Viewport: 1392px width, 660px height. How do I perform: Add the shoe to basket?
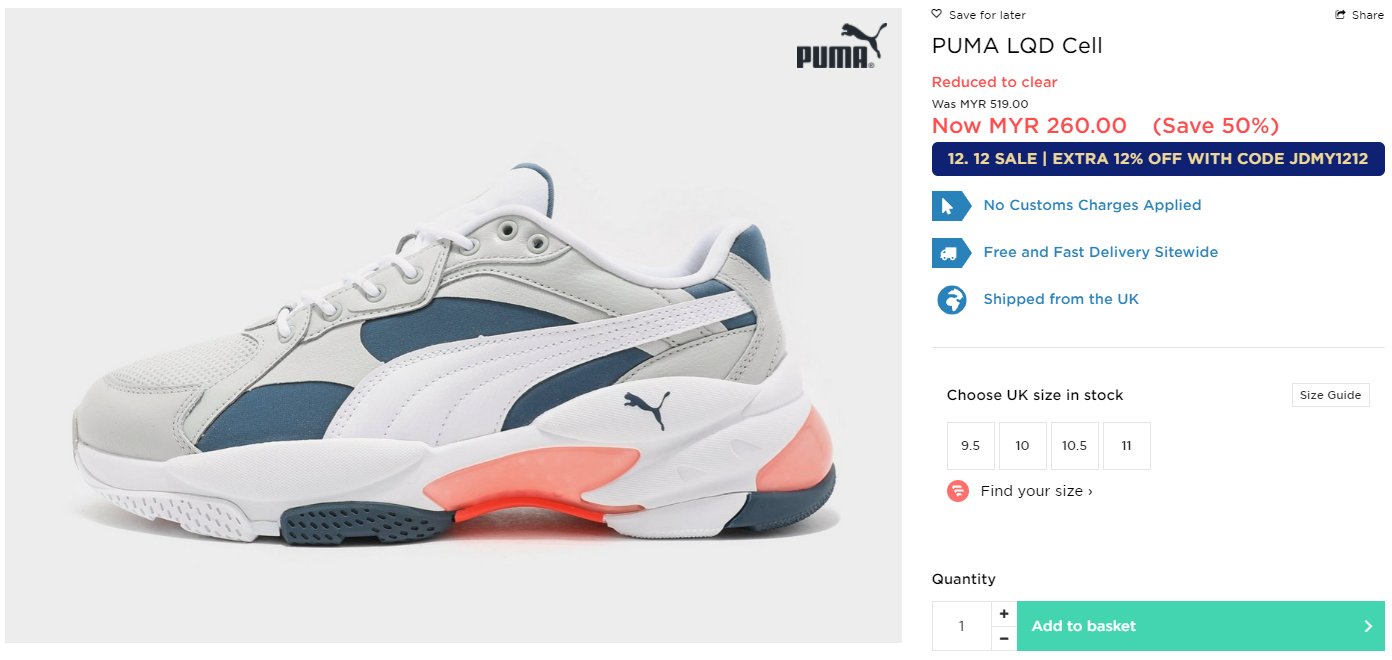point(1201,626)
